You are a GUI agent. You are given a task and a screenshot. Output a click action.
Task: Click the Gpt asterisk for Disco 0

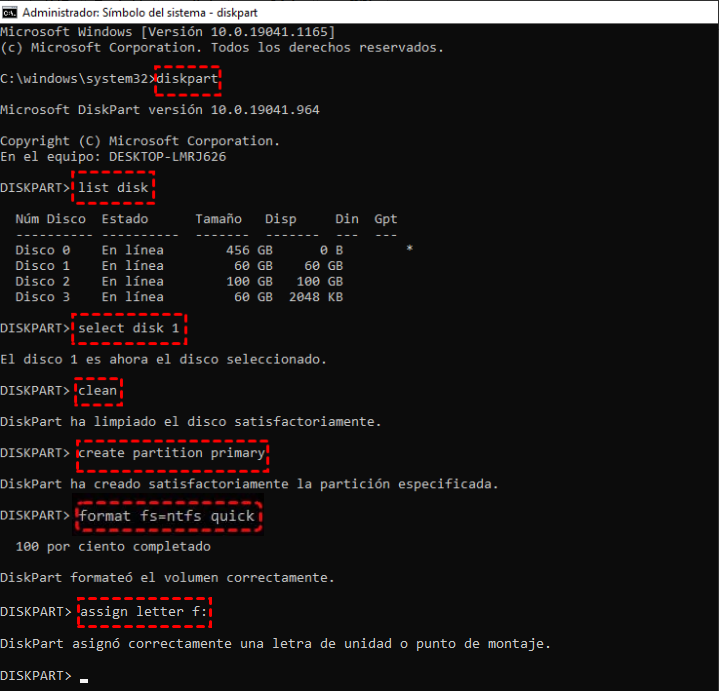pos(409,248)
